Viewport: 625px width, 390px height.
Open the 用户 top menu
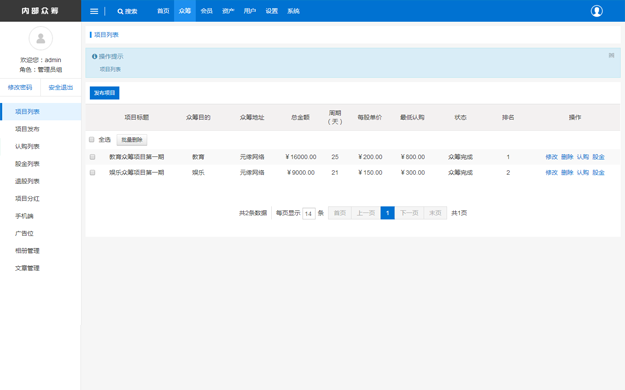click(x=250, y=11)
